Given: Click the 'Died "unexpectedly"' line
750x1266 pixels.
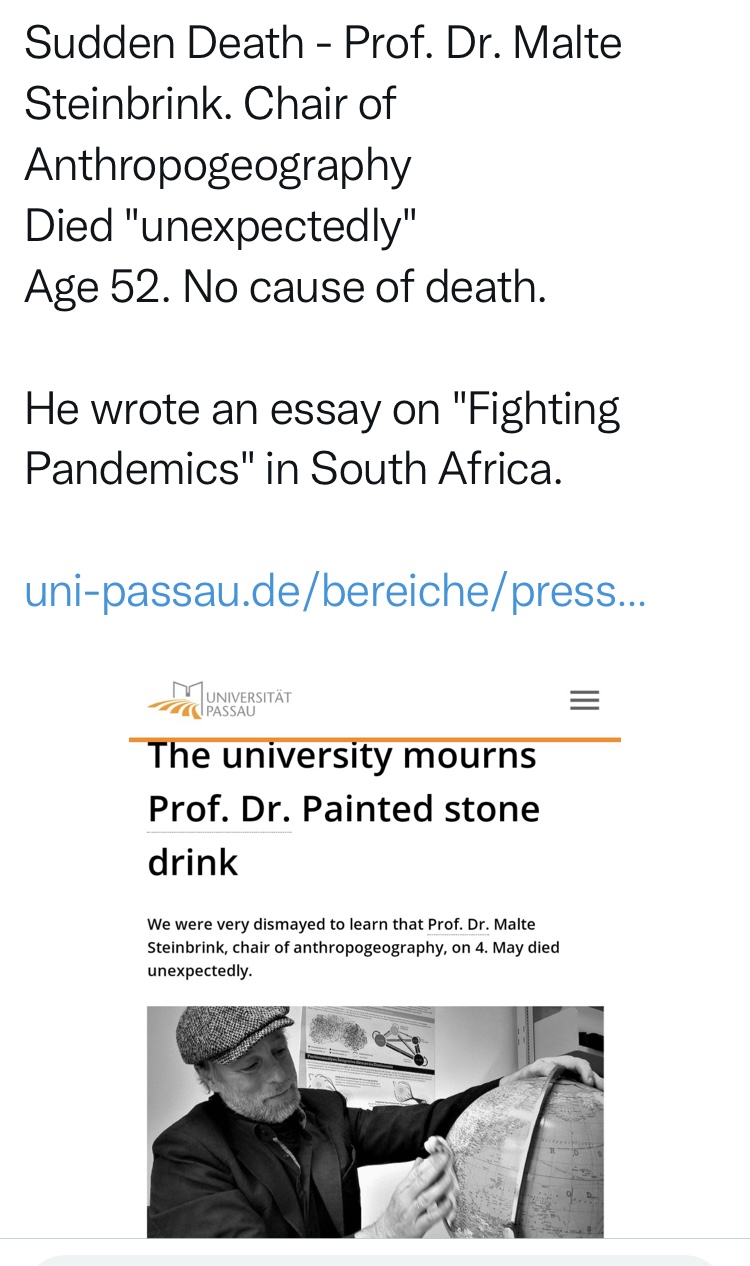Looking at the screenshot, I should [x=219, y=226].
